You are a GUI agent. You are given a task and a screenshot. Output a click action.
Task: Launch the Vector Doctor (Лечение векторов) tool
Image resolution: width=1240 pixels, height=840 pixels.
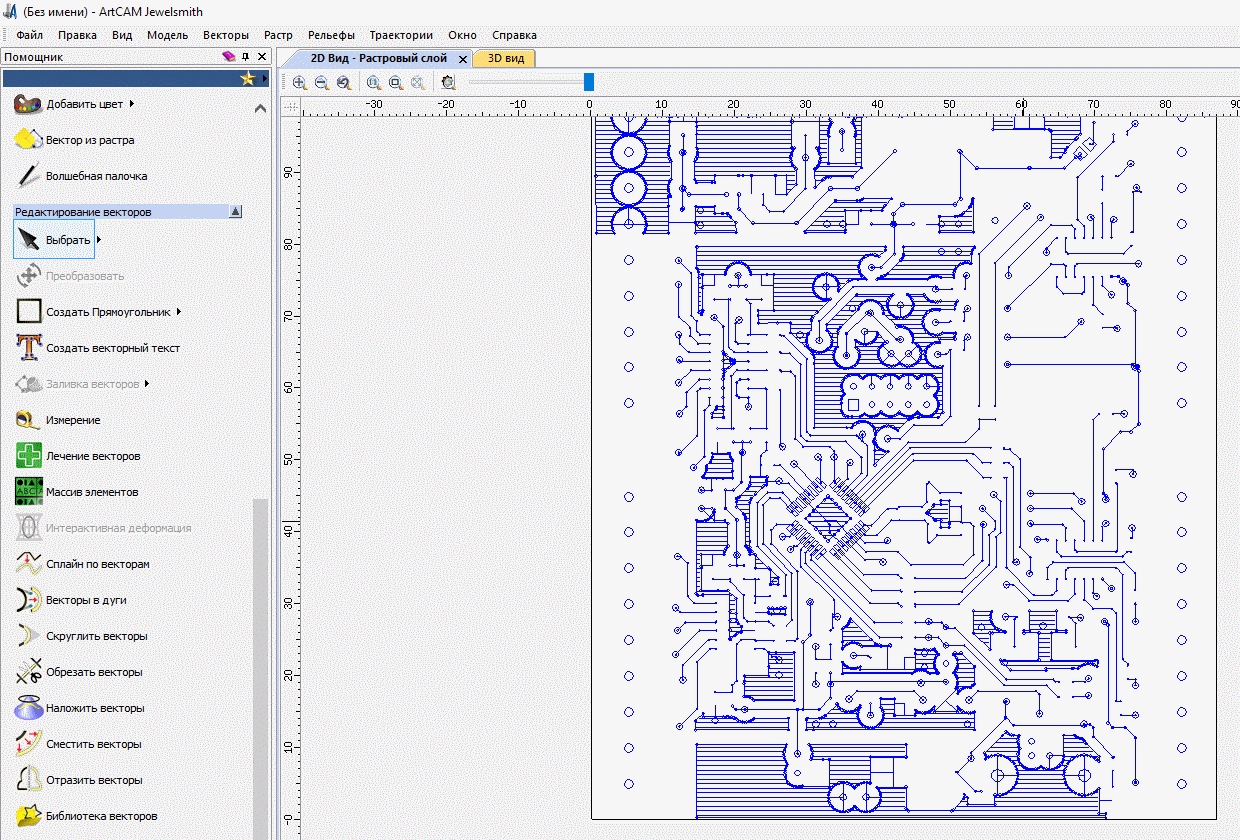click(x=28, y=456)
